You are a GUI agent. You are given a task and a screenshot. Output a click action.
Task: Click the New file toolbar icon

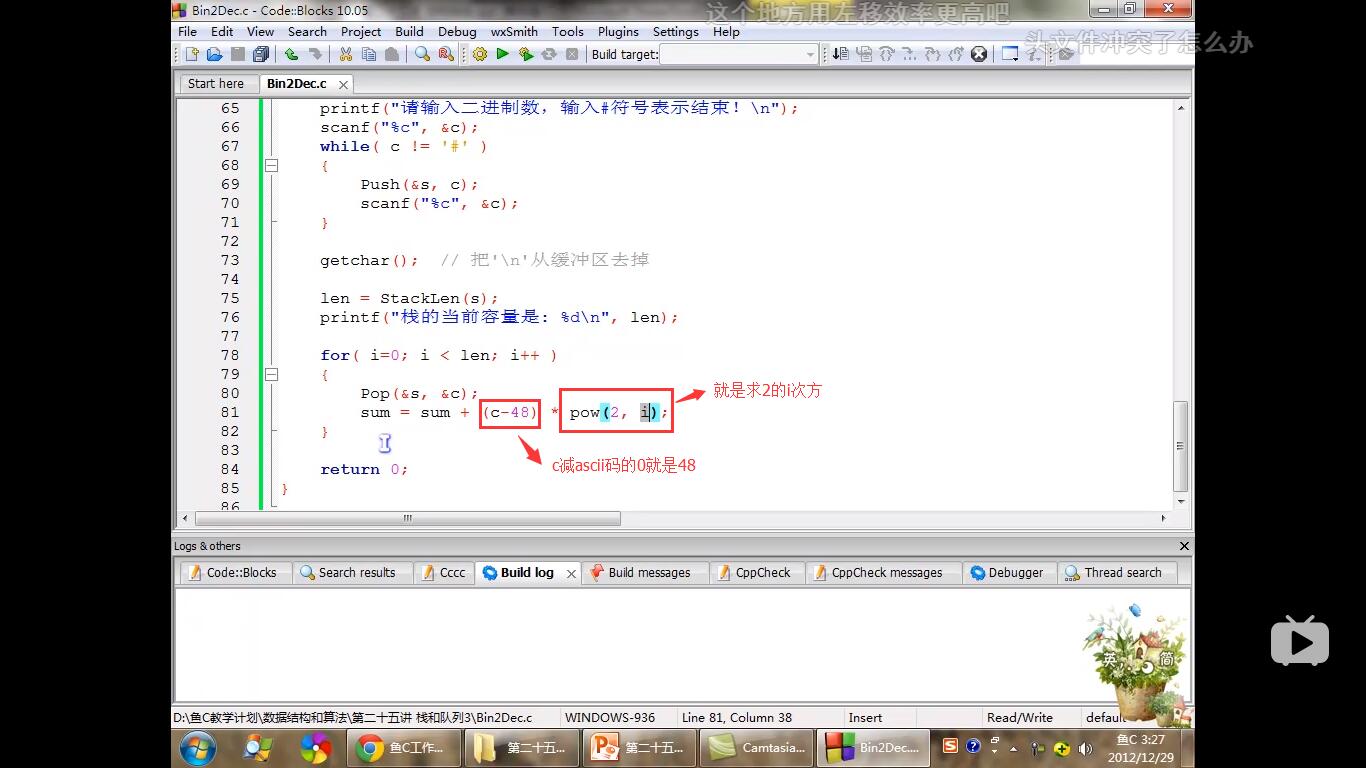(x=192, y=54)
